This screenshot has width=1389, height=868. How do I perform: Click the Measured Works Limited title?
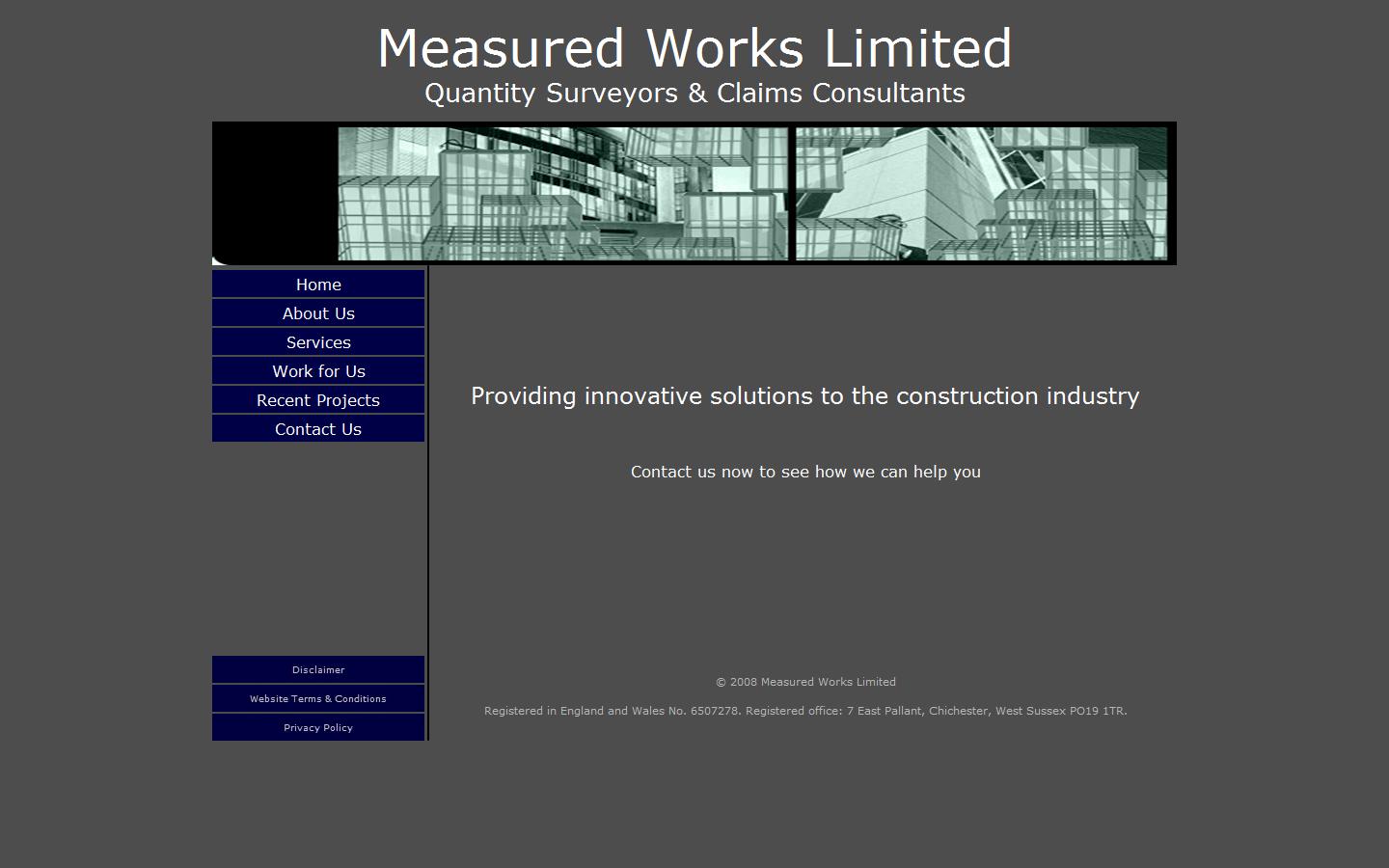pyautogui.click(x=694, y=48)
